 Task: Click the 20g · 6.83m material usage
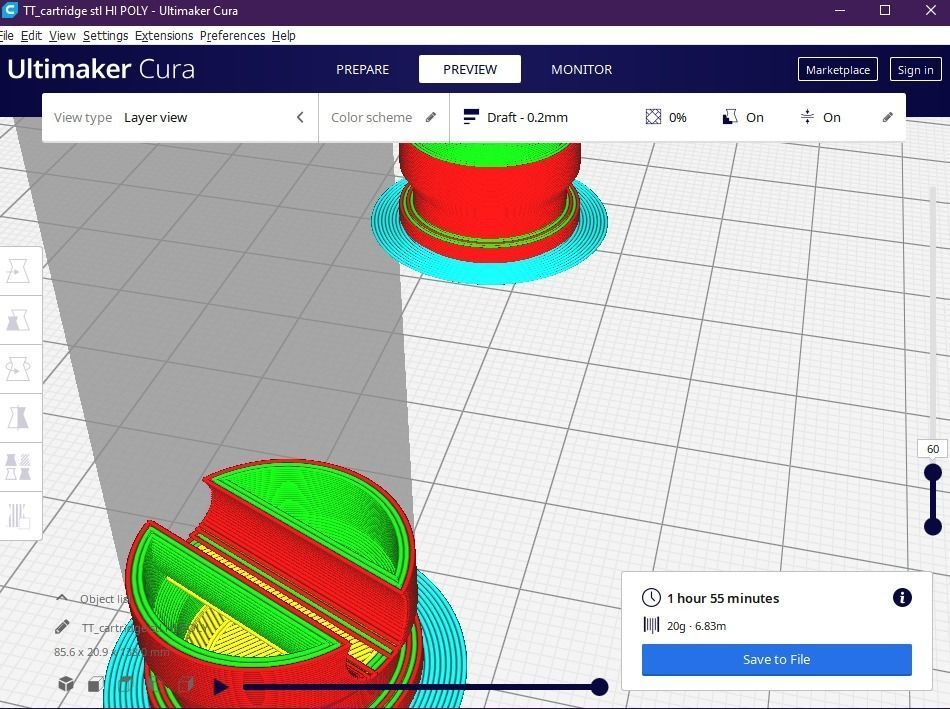(696, 626)
